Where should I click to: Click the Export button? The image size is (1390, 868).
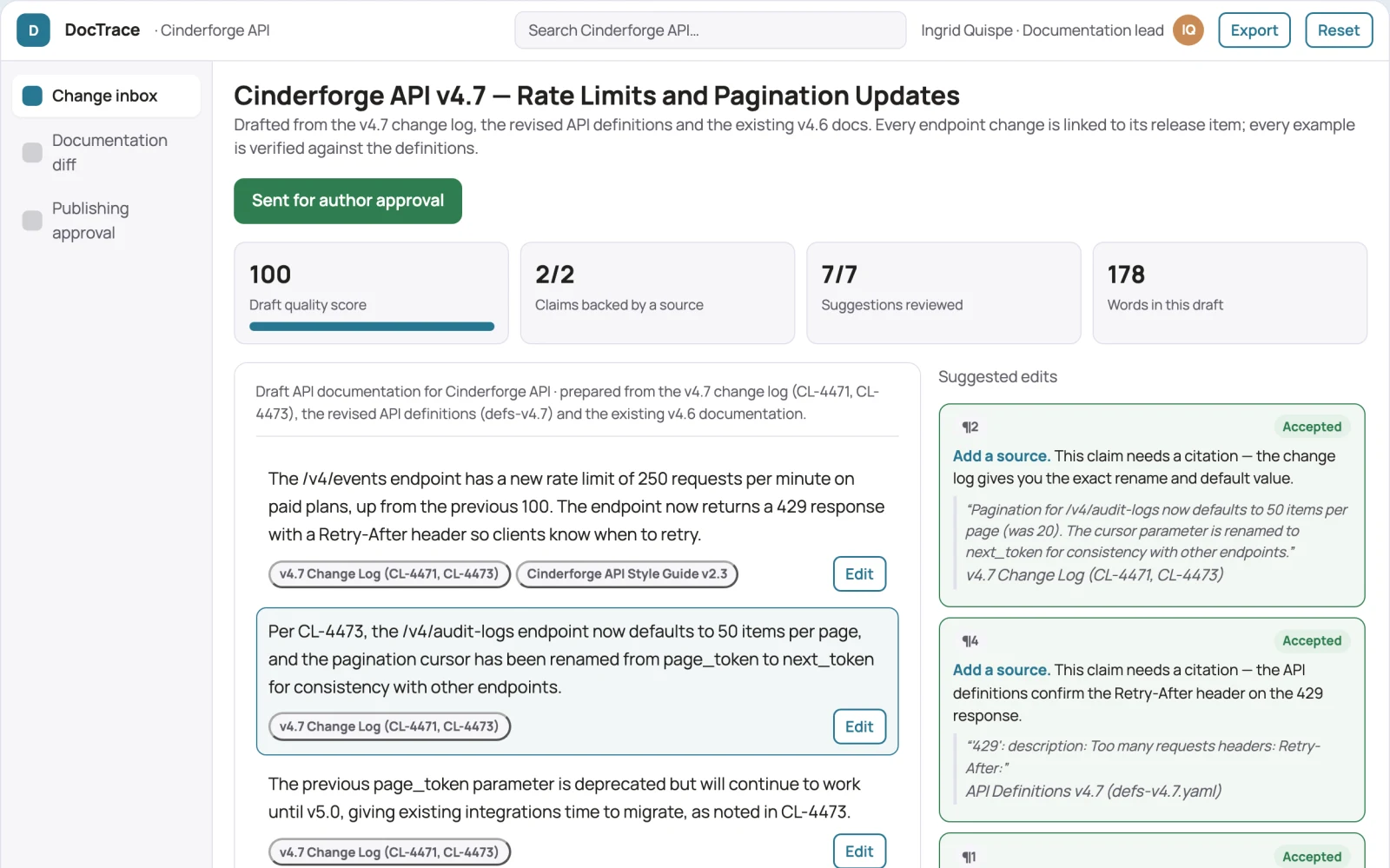(x=1254, y=30)
